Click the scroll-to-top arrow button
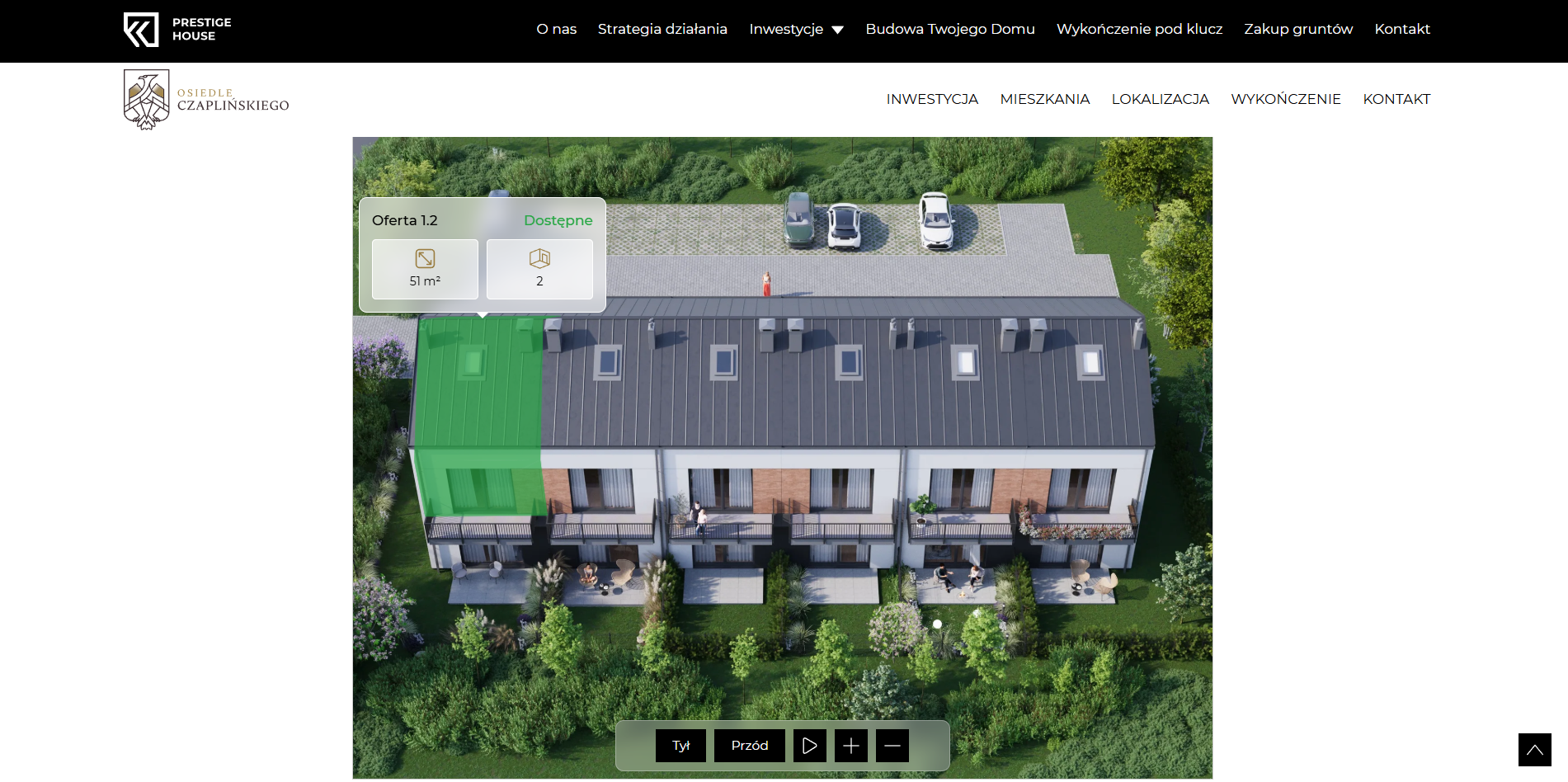The height and width of the screenshot is (782, 1568). coord(1535,750)
